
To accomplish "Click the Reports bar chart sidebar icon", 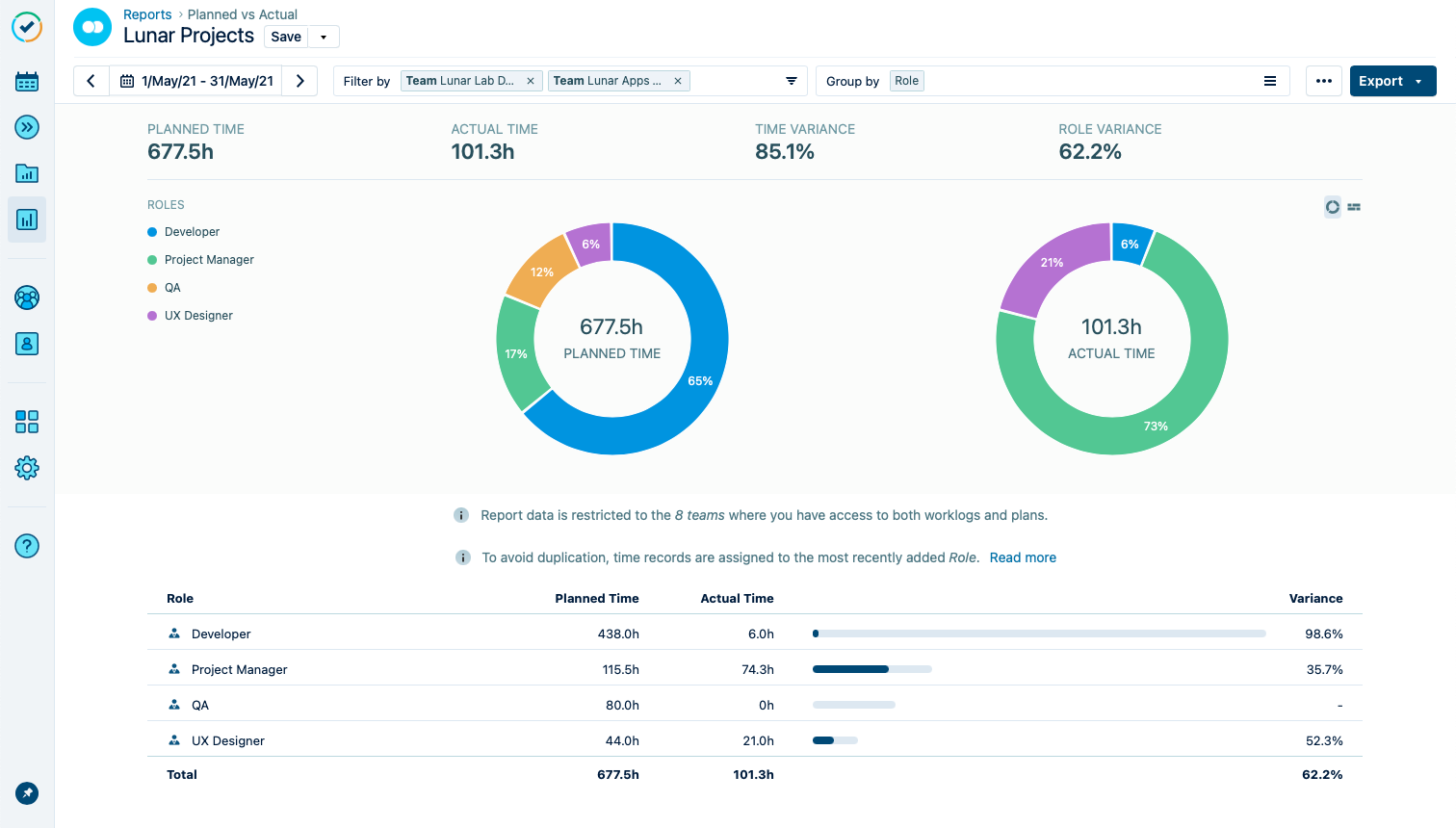I will [x=27, y=220].
